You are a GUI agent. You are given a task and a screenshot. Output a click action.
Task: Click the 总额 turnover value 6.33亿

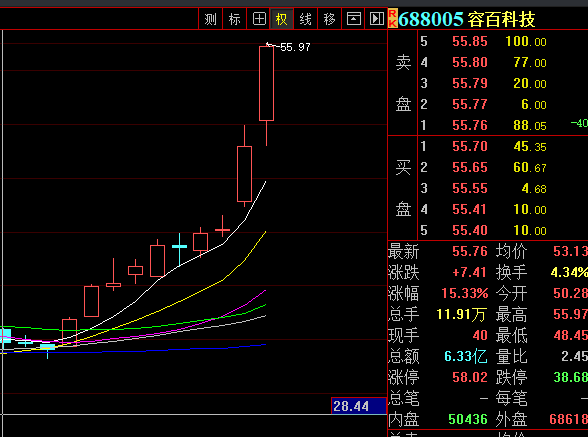pyautogui.click(x=465, y=356)
